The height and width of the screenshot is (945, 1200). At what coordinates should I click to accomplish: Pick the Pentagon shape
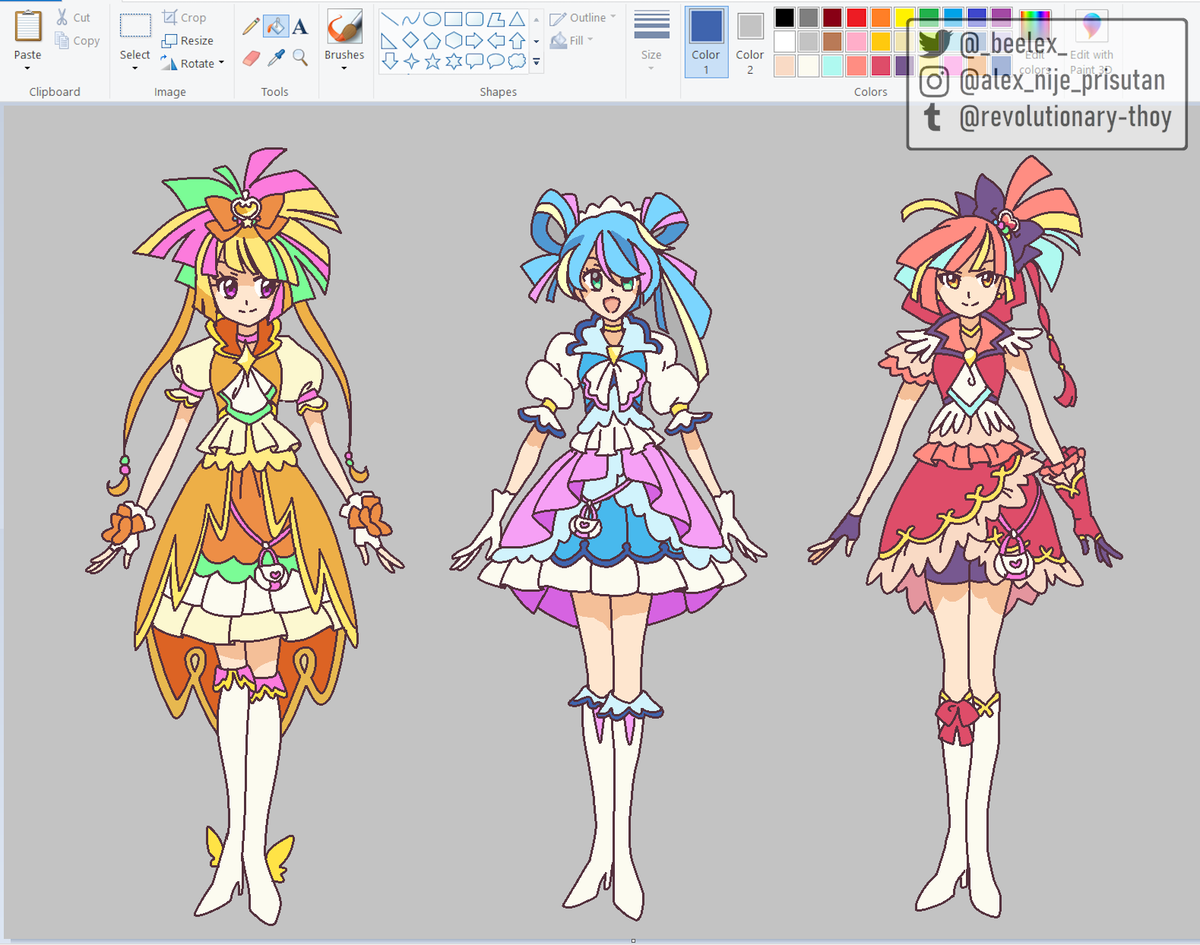click(432, 40)
